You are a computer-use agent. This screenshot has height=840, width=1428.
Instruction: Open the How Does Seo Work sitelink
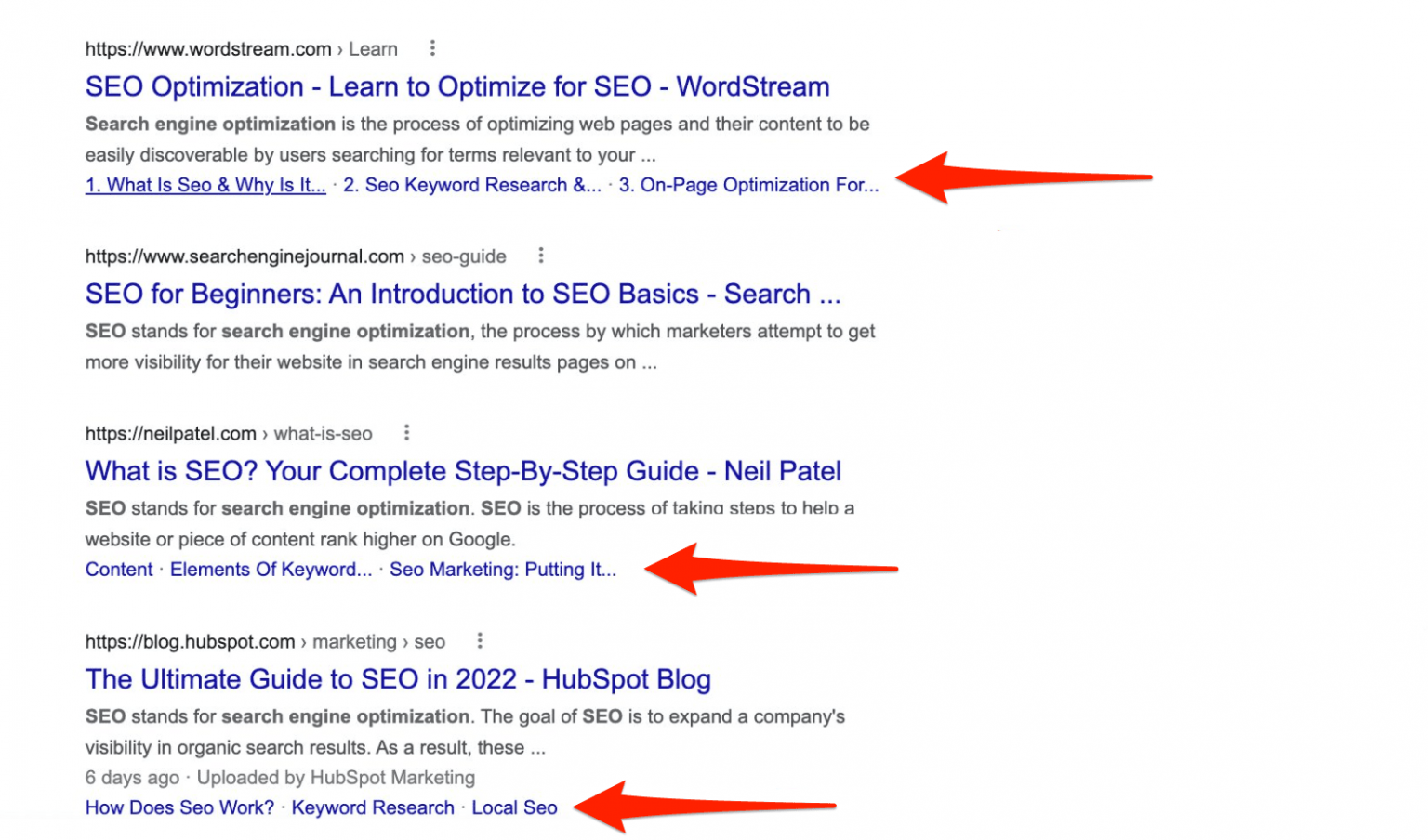tap(178, 807)
